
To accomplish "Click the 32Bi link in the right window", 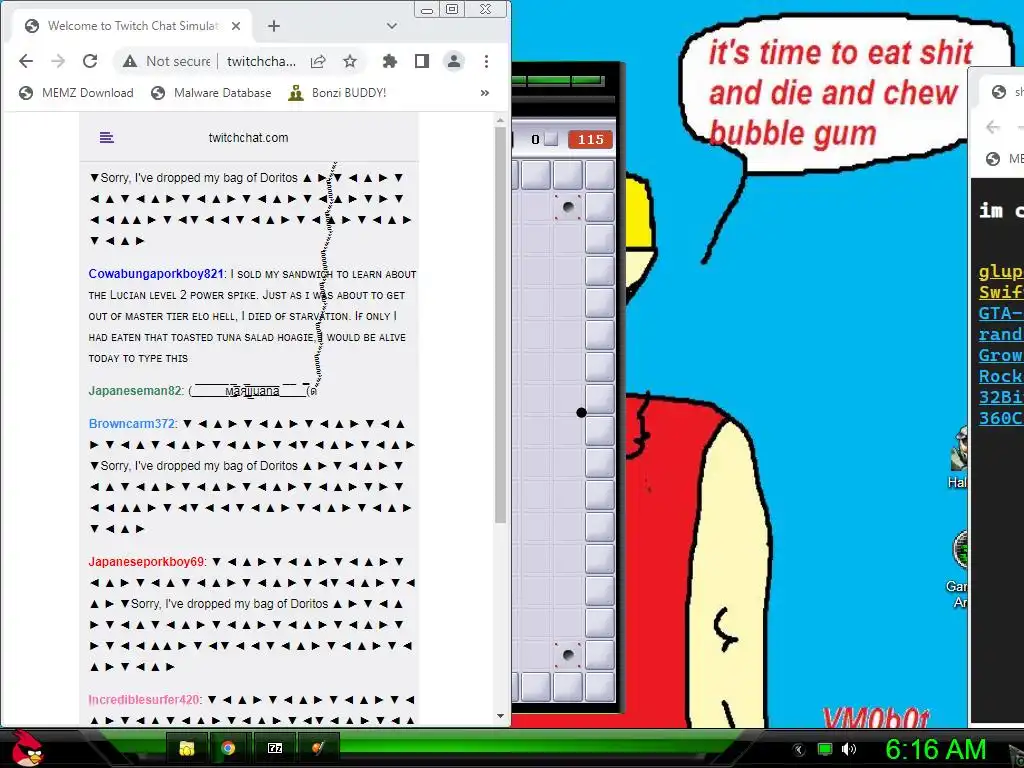I will (x=1000, y=397).
